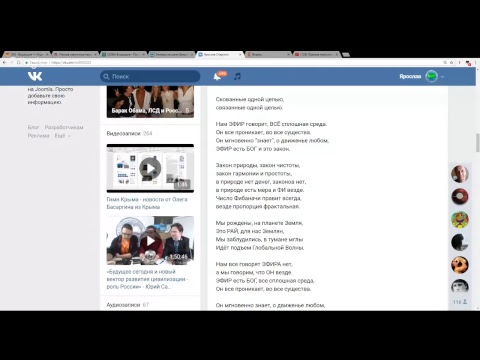Switch to the YouTube browser tab
This screenshot has height=360, width=480.
tap(317, 54)
